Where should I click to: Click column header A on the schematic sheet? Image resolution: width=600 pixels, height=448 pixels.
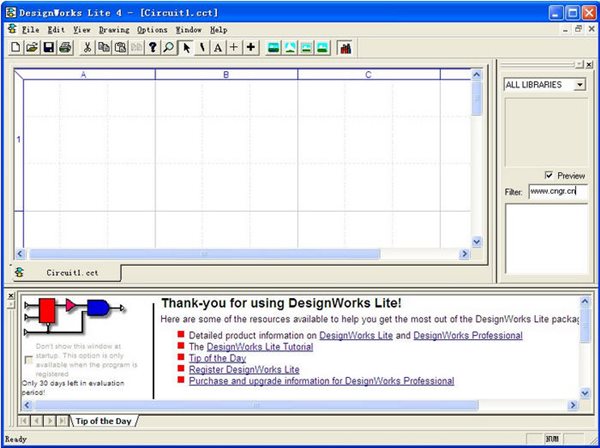83,75
